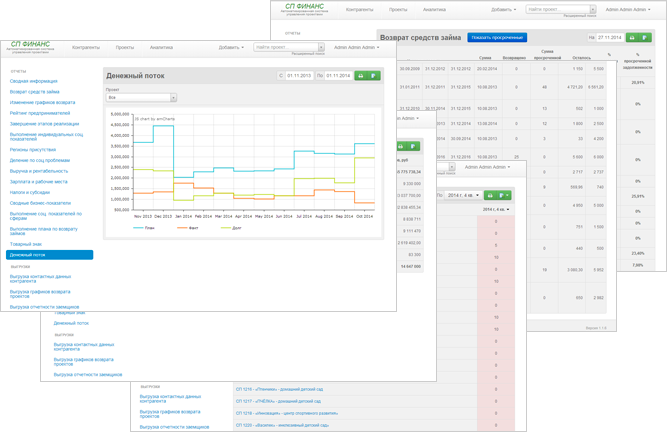The image size is (667, 432).
Task: Open Товарный знак in the front sidebar
Action: pos(26,244)
